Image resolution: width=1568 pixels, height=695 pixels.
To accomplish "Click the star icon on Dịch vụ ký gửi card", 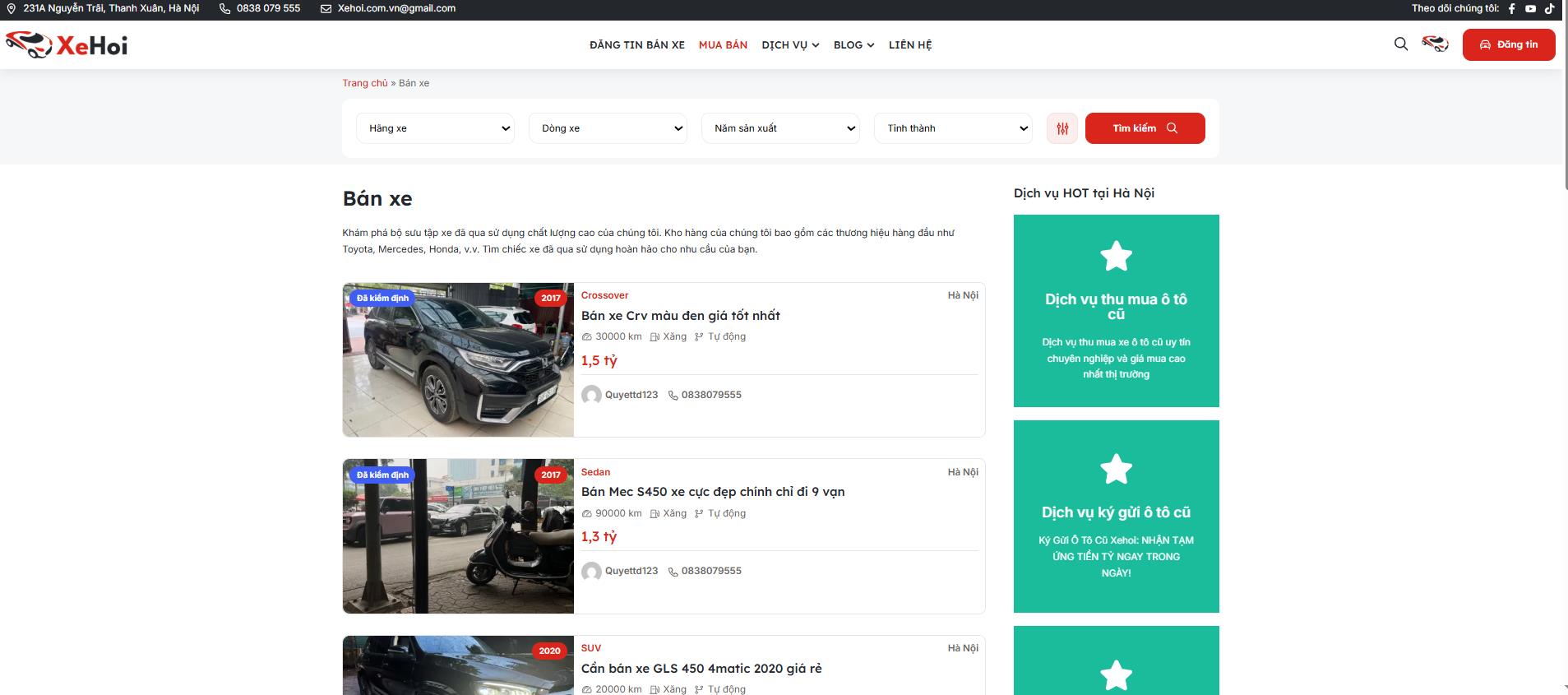I will click(1116, 469).
